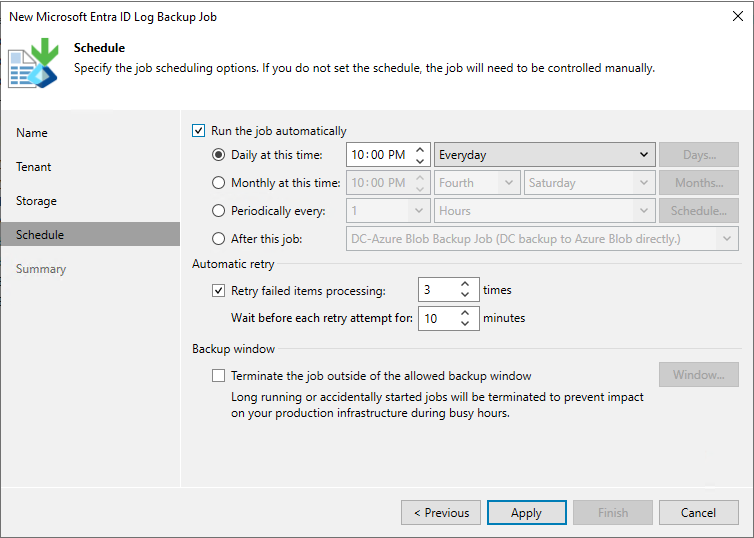Decrease the daily time spinner down arrow
The height and width of the screenshot is (538, 754).
[421, 160]
